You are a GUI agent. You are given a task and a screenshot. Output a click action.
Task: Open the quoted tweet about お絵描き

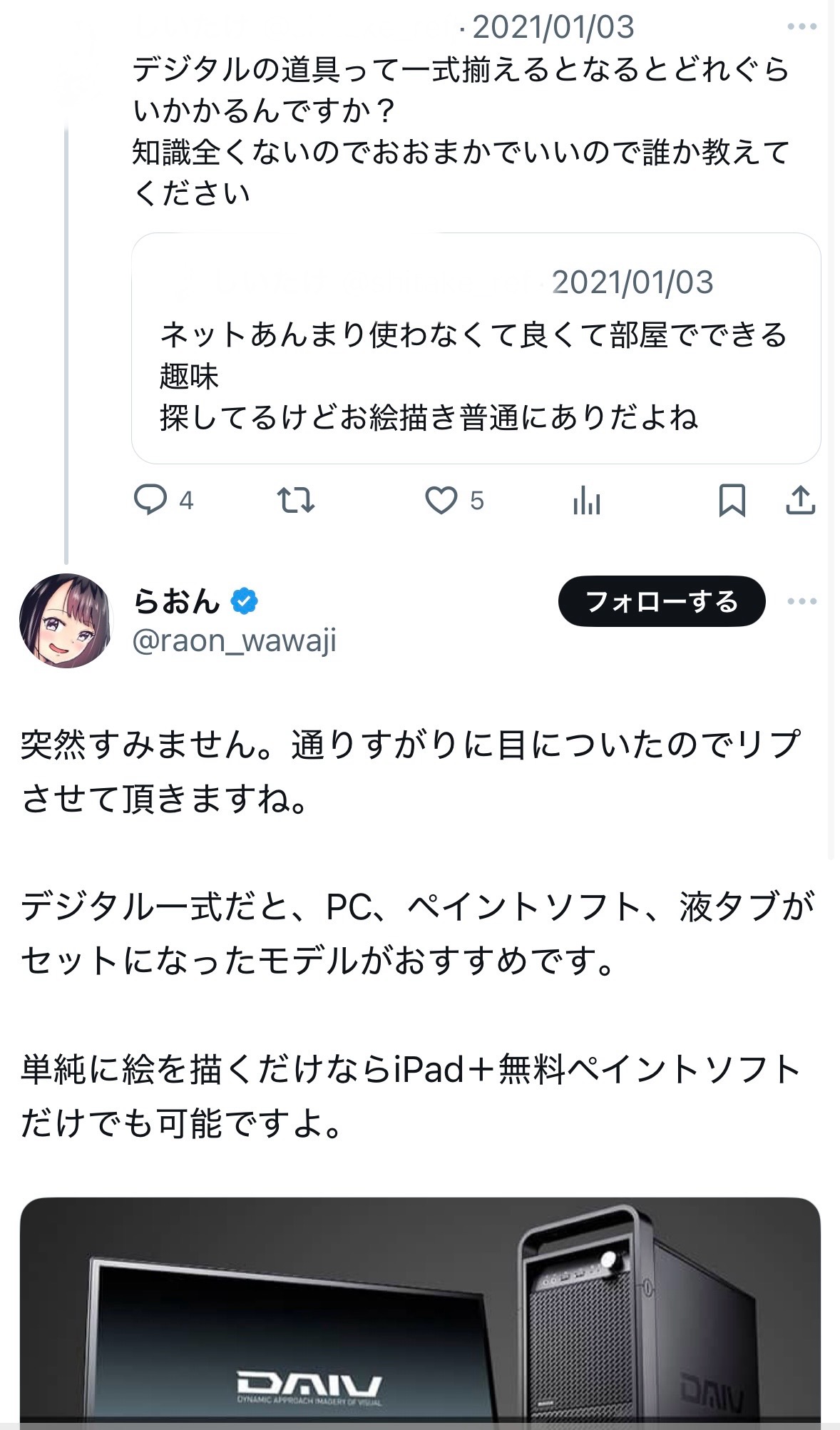(x=476, y=376)
